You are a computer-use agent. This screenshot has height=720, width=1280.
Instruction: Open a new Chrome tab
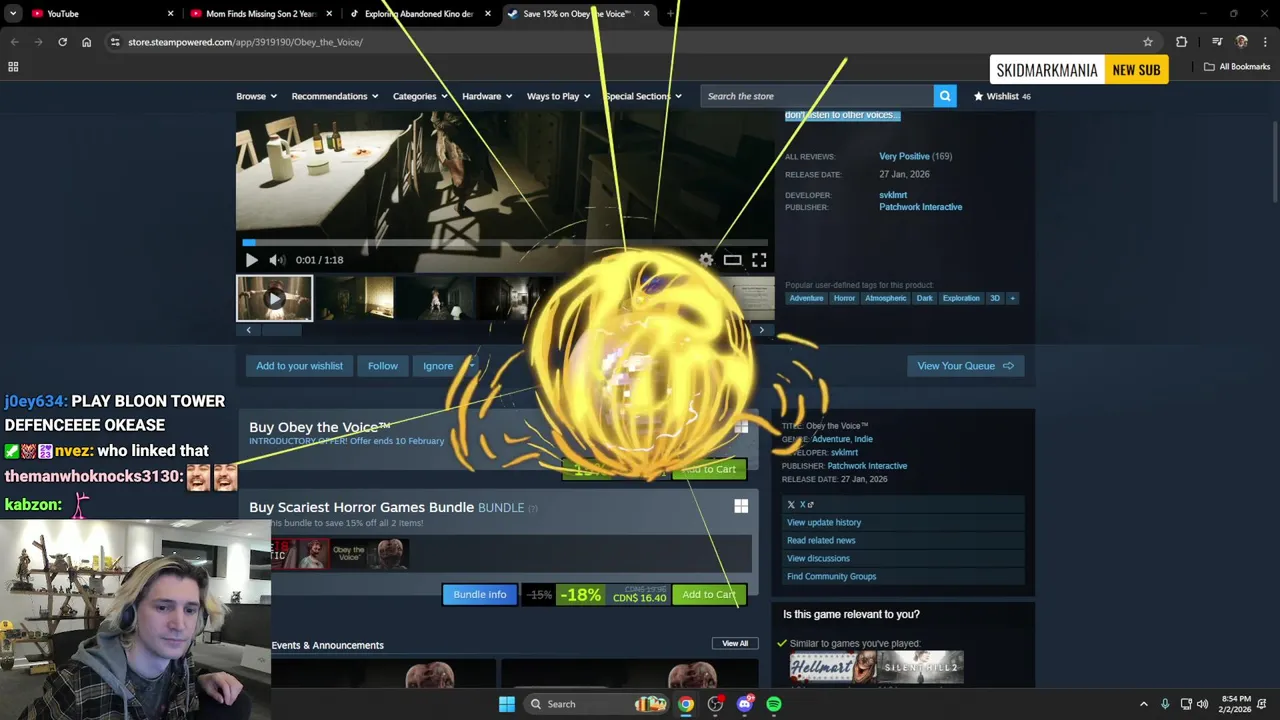[670, 14]
